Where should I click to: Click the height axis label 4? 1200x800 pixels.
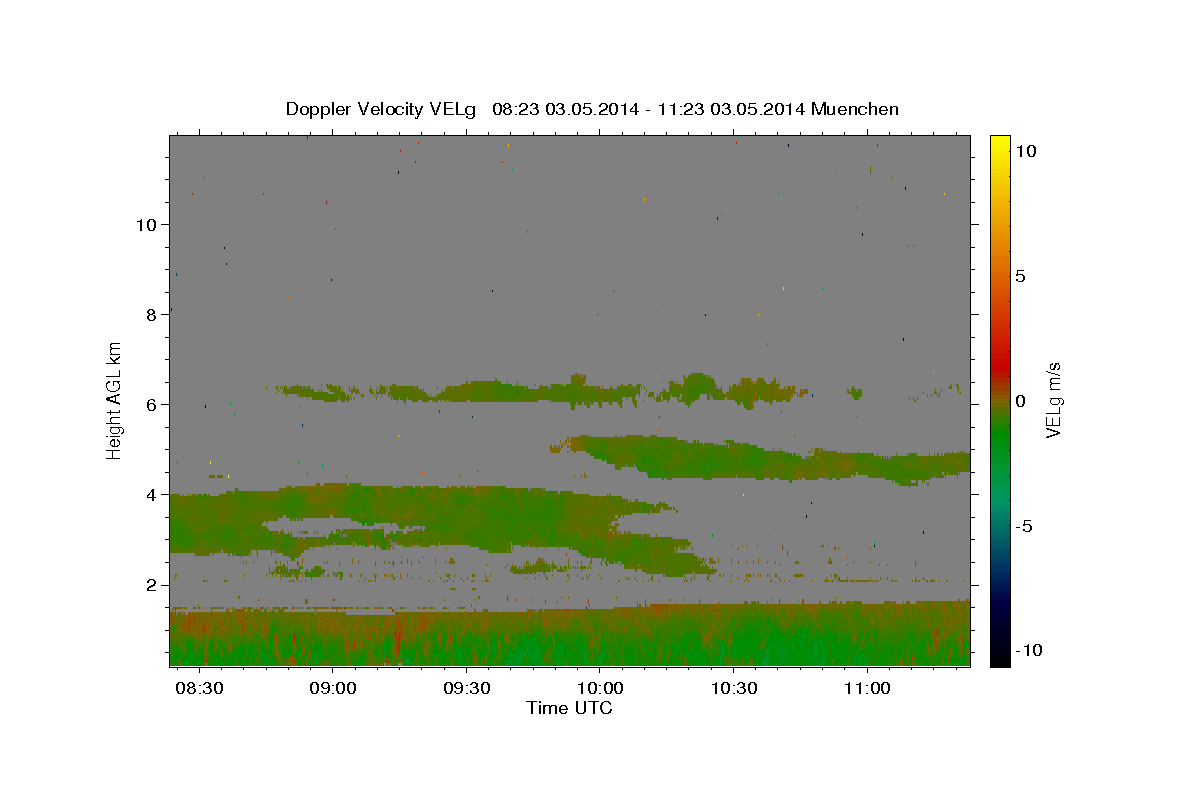(152, 494)
